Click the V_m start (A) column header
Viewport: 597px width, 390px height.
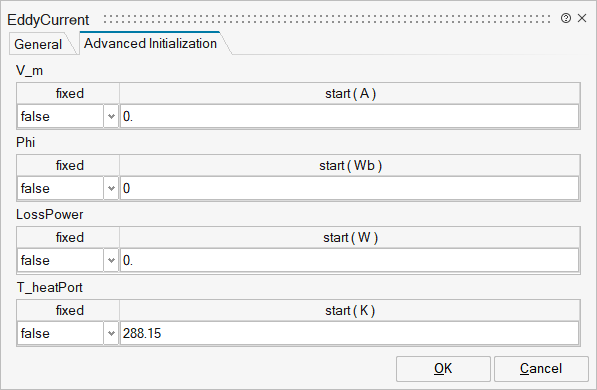[x=350, y=93]
